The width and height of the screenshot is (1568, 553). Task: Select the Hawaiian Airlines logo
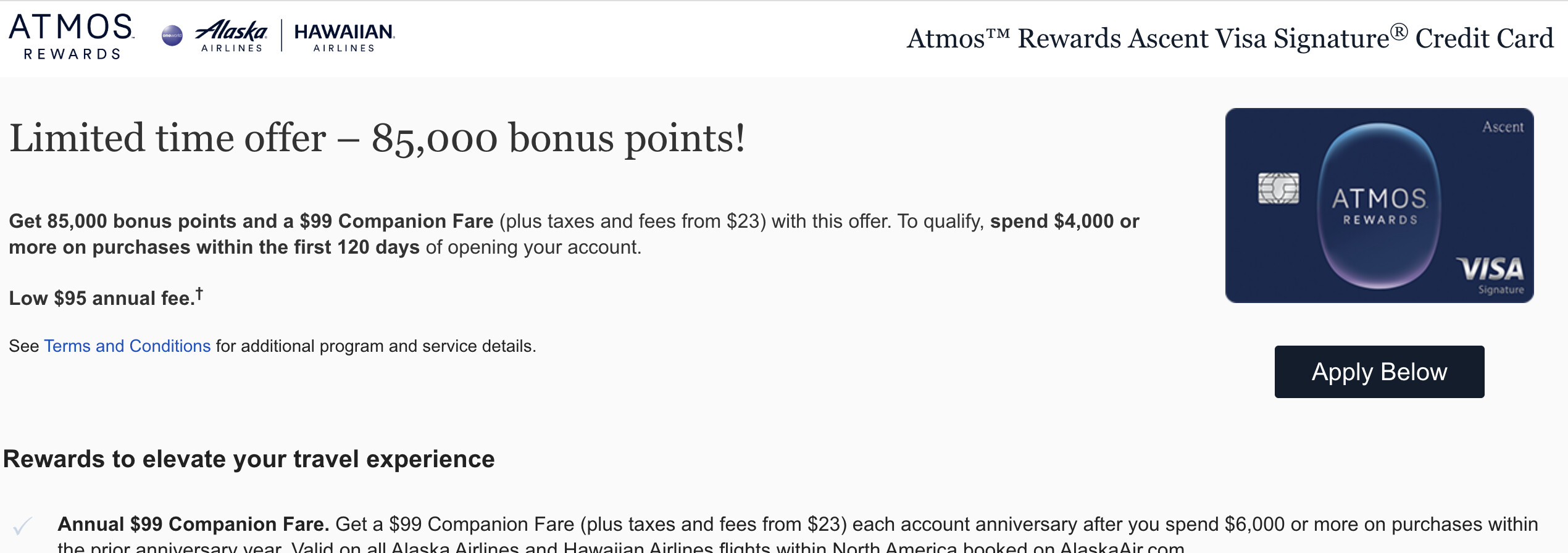344,36
